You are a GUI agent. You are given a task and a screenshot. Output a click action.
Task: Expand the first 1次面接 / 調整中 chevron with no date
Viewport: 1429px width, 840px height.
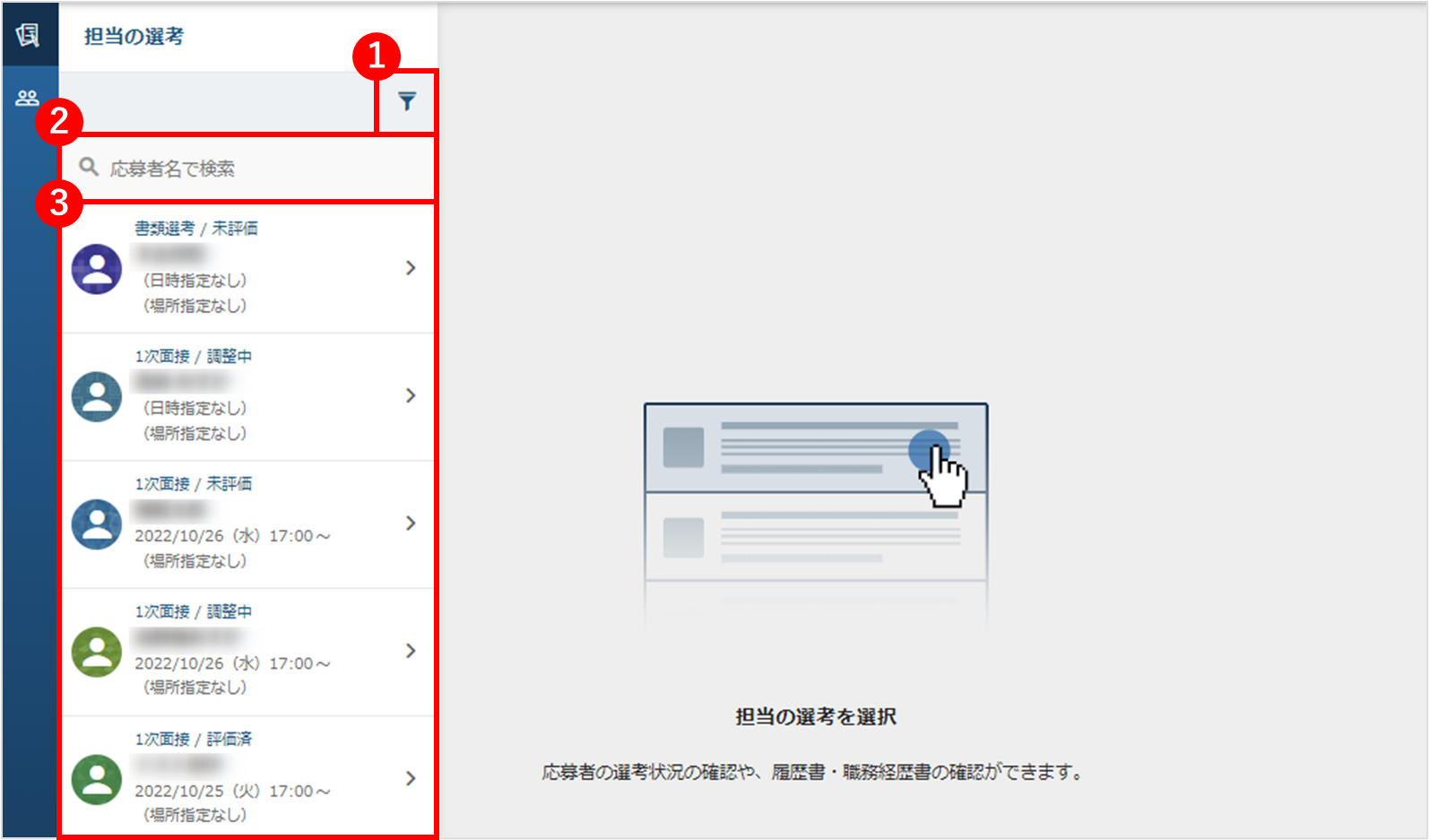coord(411,395)
